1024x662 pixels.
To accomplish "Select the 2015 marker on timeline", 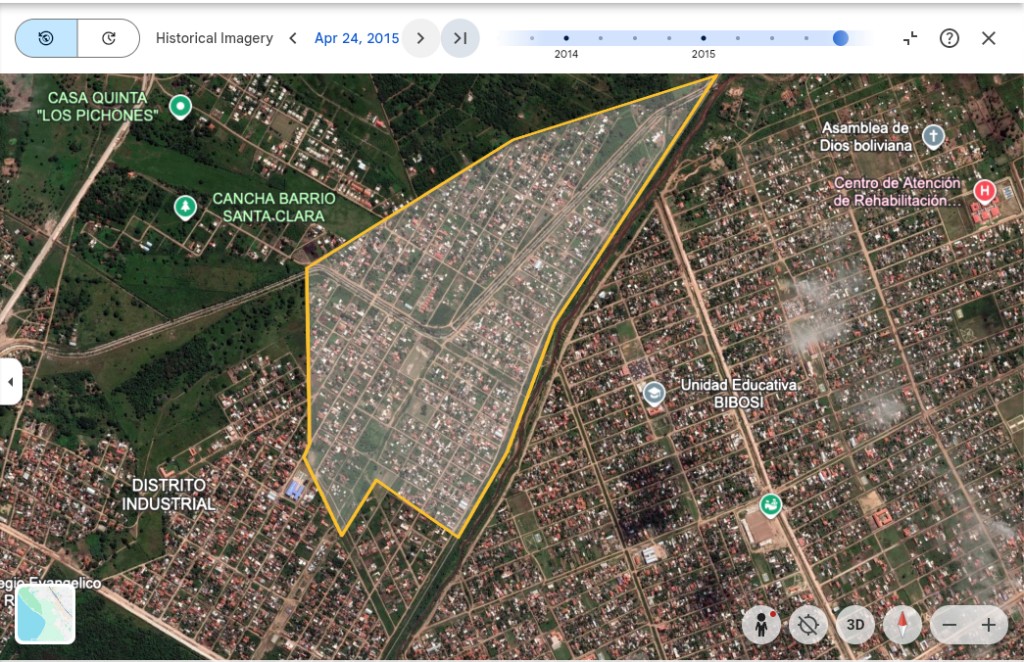I will coord(703,38).
